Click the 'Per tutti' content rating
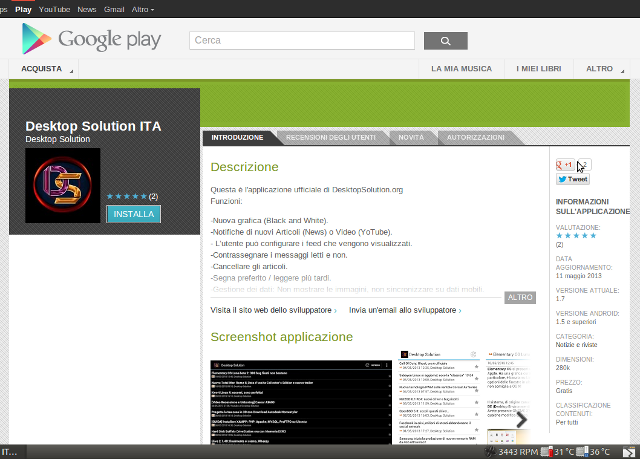Viewport: 640px width, 459px height. click(567, 422)
